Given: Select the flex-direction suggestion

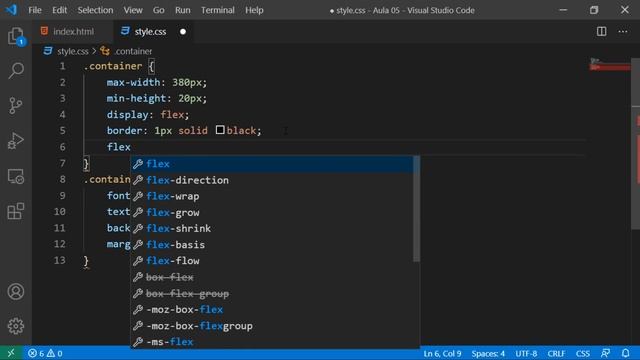Looking at the screenshot, I should 272,180.
